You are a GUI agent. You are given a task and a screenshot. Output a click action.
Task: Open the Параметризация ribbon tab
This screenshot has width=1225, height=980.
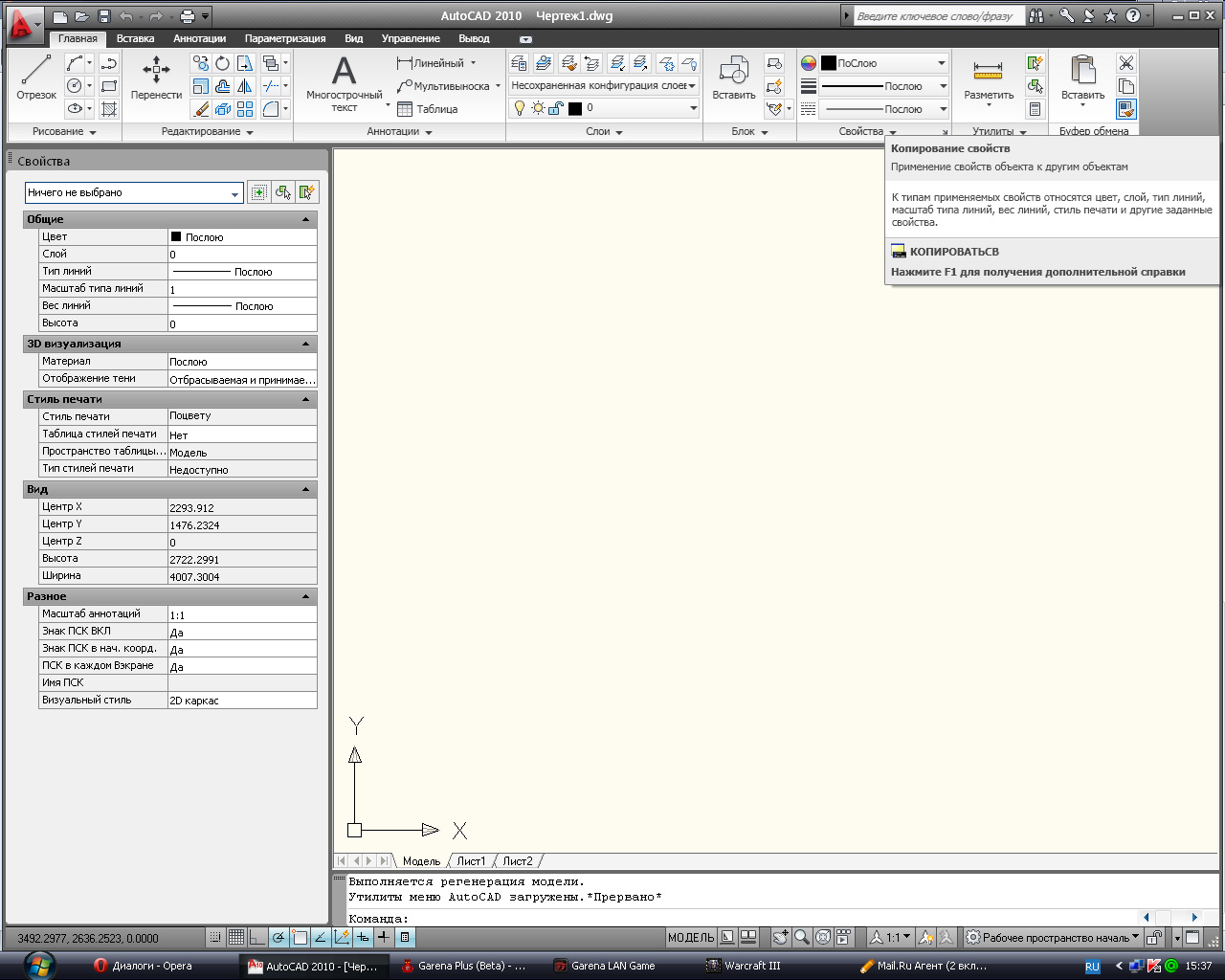285,38
